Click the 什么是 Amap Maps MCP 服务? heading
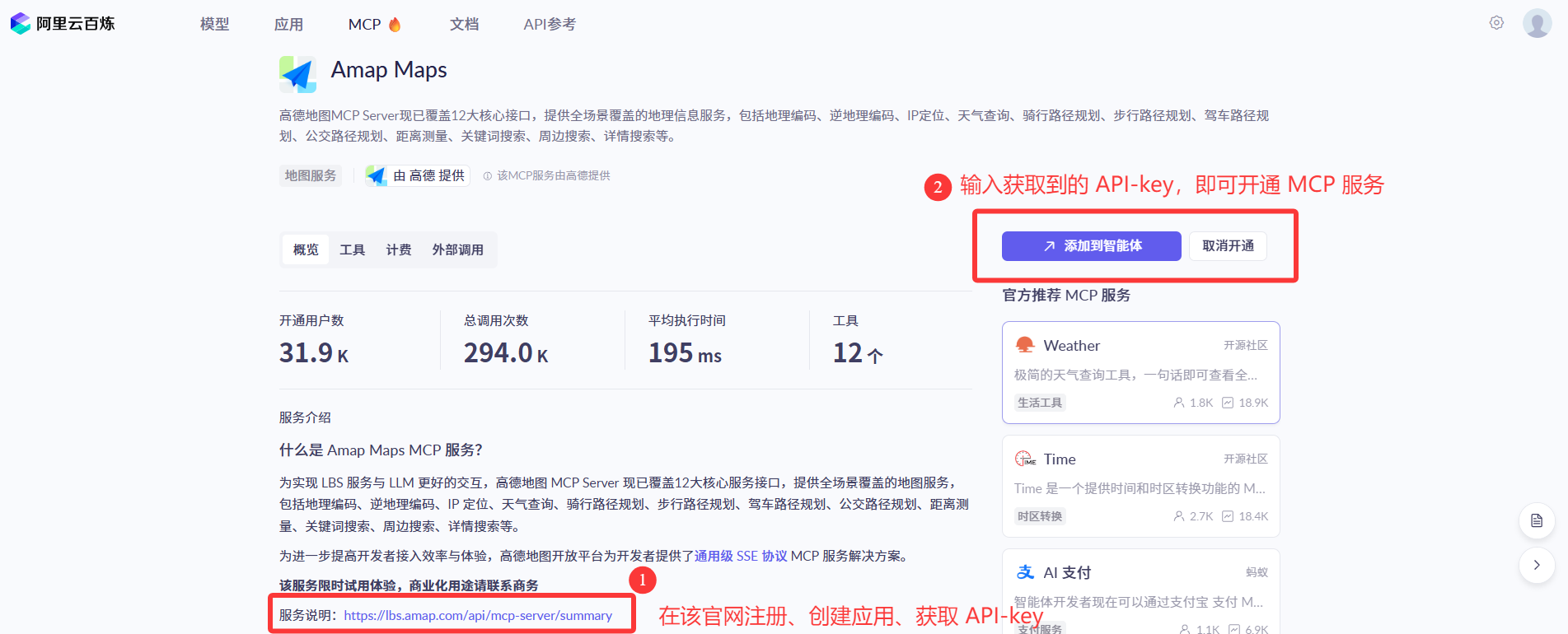The width and height of the screenshot is (1568, 634). pos(381,450)
